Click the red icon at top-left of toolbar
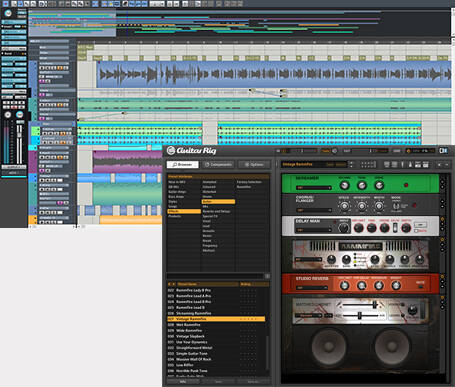455x387 pixels. 6,4
